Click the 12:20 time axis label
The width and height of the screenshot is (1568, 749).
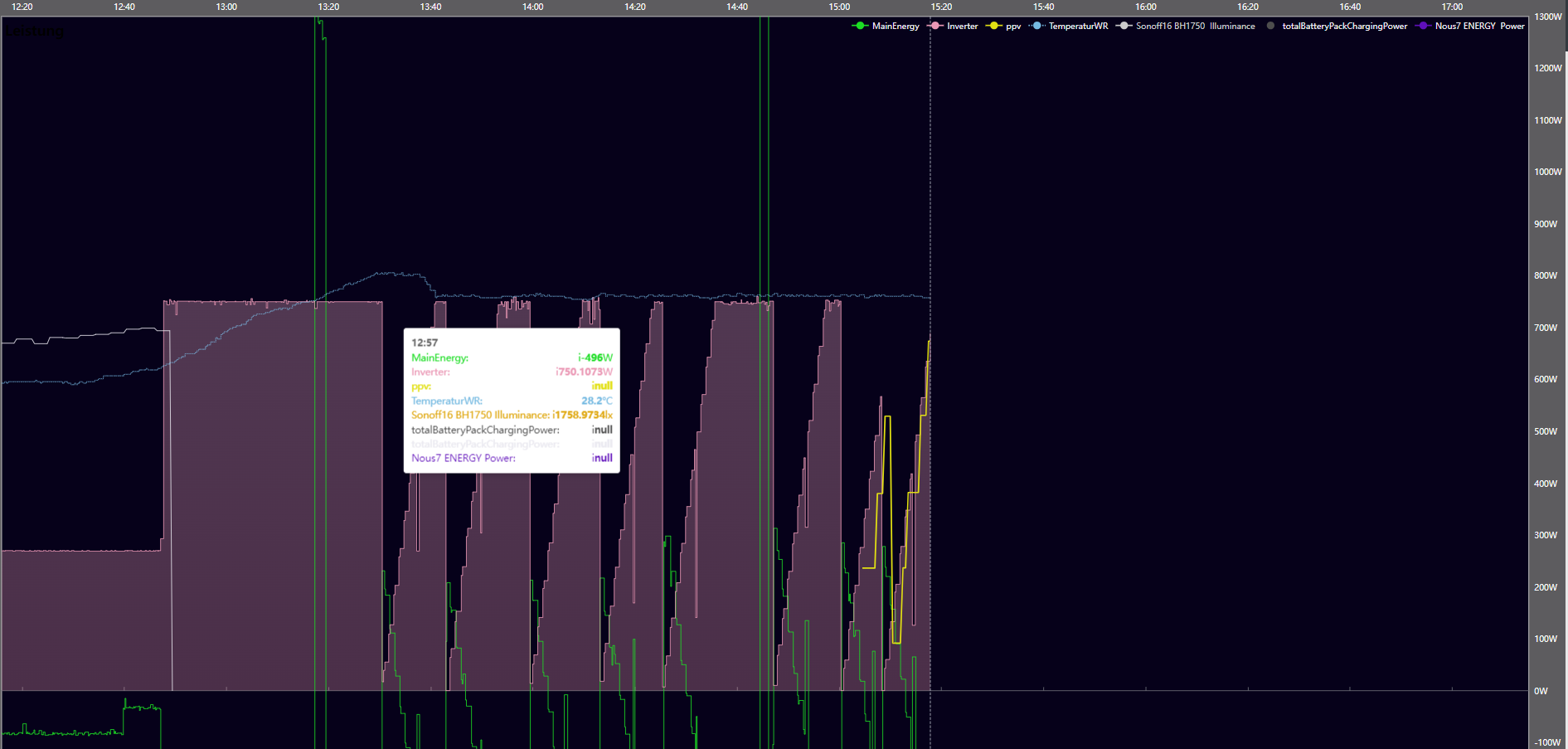pyautogui.click(x=22, y=7)
